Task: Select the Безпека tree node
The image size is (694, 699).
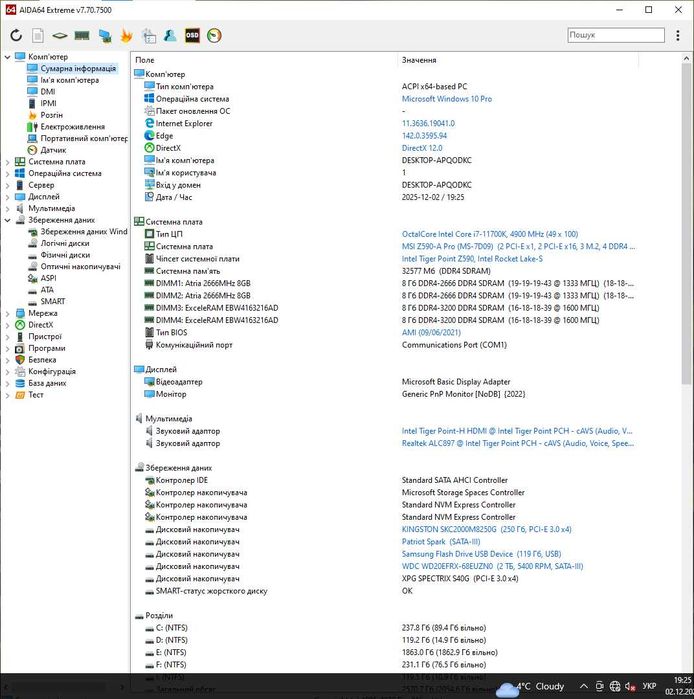Action: pos(42,360)
